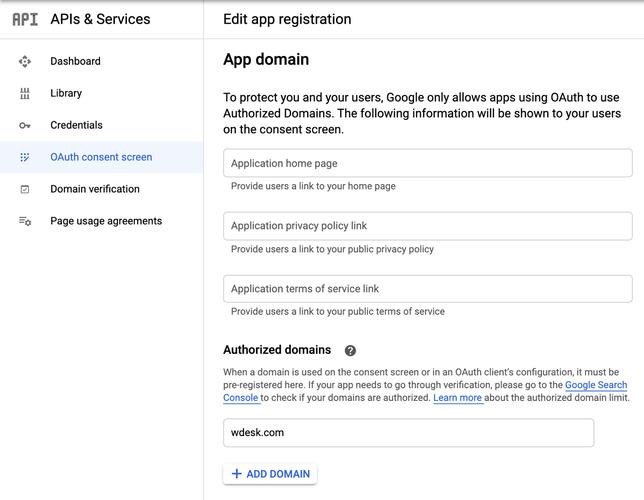Click the App domain heading
This screenshot has width=644, height=500.
(x=266, y=60)
